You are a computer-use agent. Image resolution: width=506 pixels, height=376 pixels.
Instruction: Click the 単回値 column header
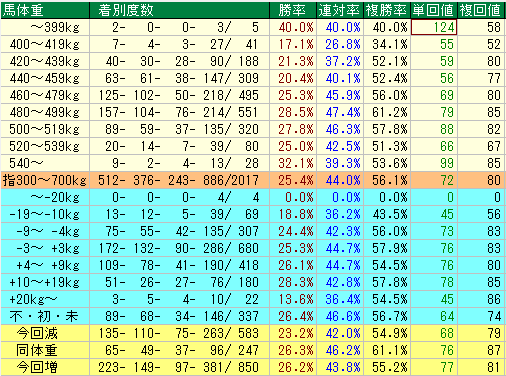coord(434,10)
